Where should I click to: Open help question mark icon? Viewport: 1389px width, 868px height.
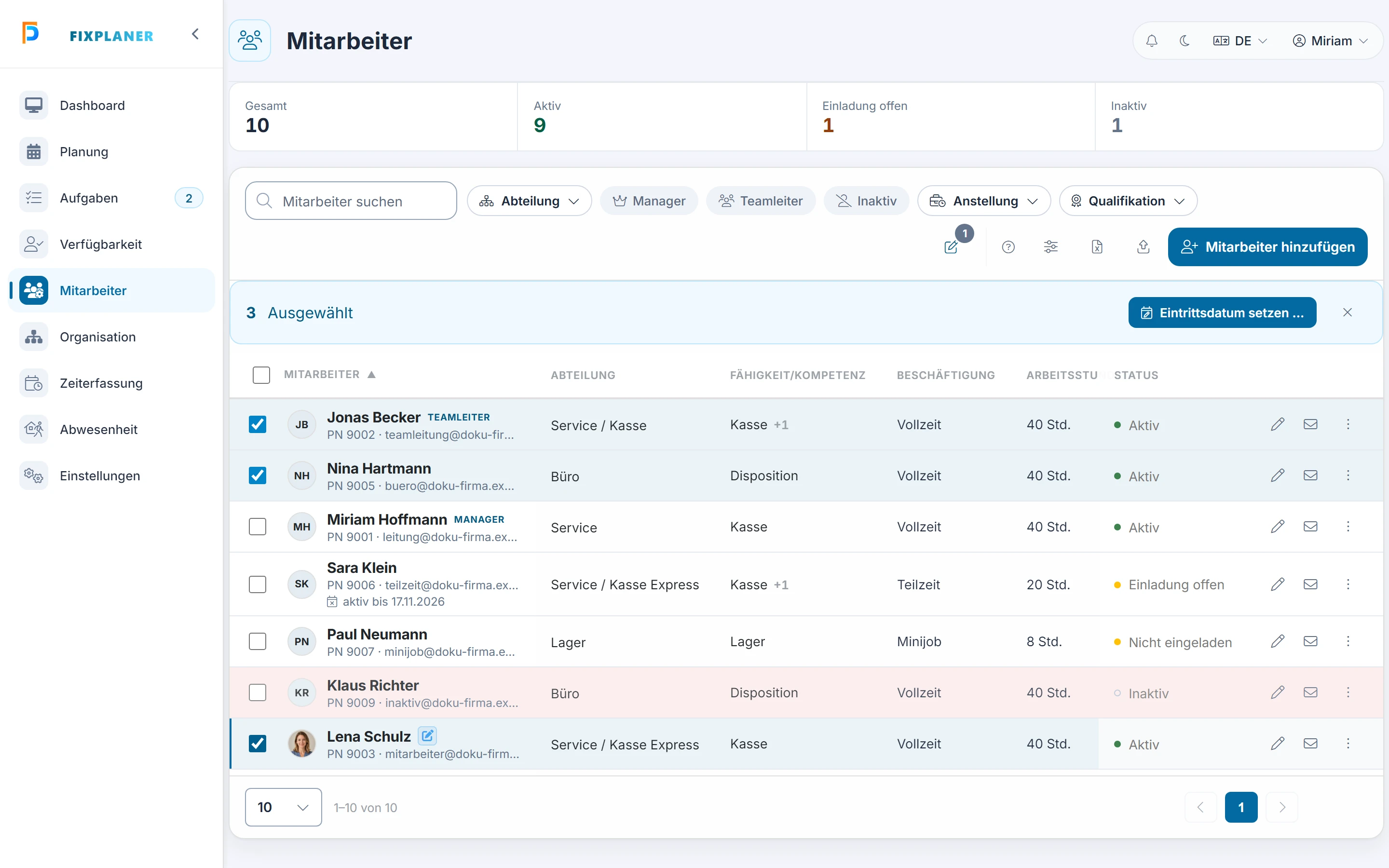(x=1008, y=247)
